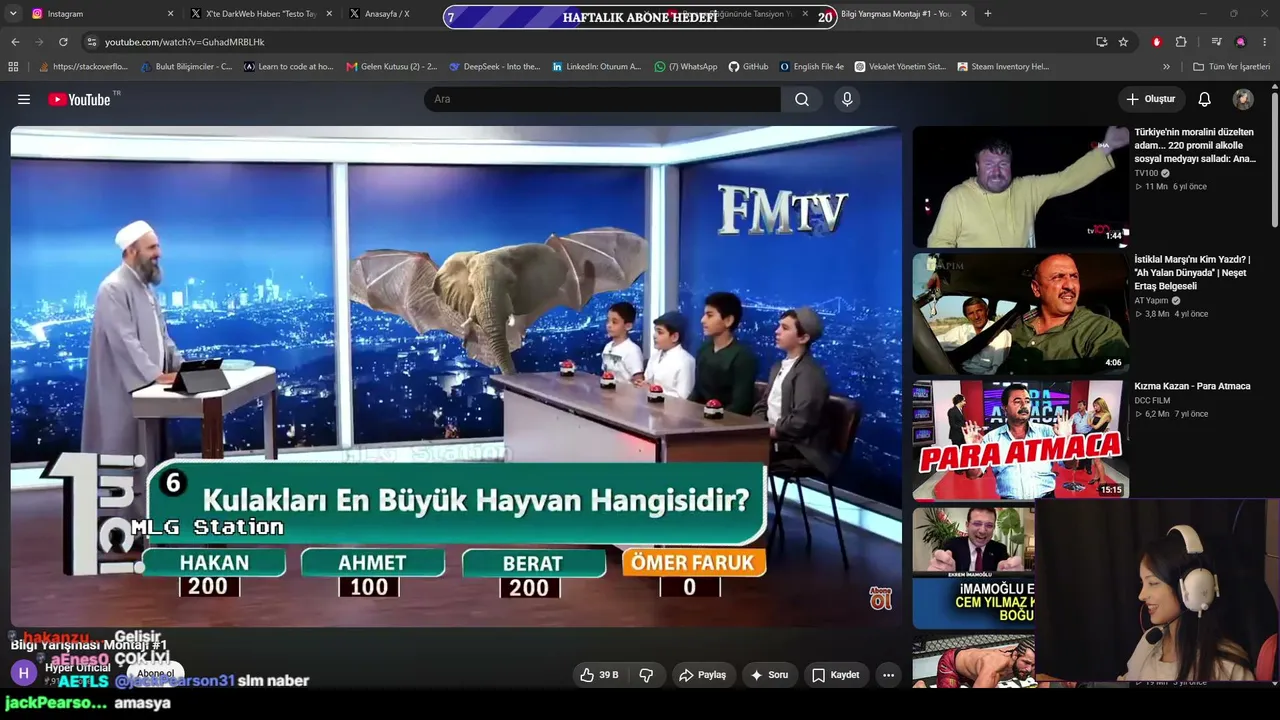Open the GitHub bookmark

[748, 67]
